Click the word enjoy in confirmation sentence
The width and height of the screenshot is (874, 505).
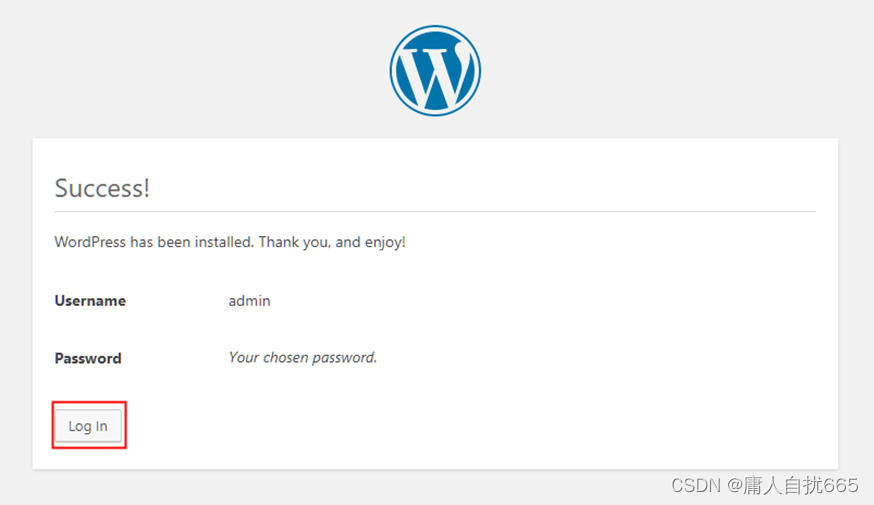point(383,242)
